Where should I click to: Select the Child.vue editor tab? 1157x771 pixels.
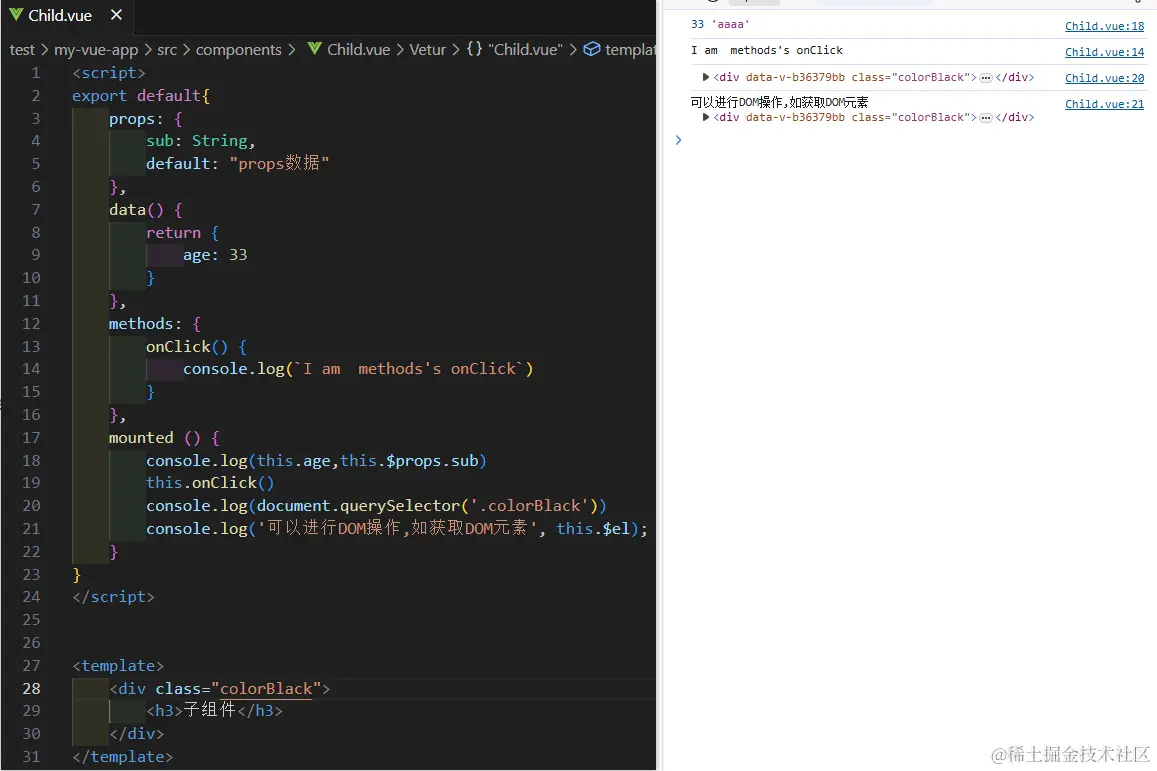[x=66, y=15]
